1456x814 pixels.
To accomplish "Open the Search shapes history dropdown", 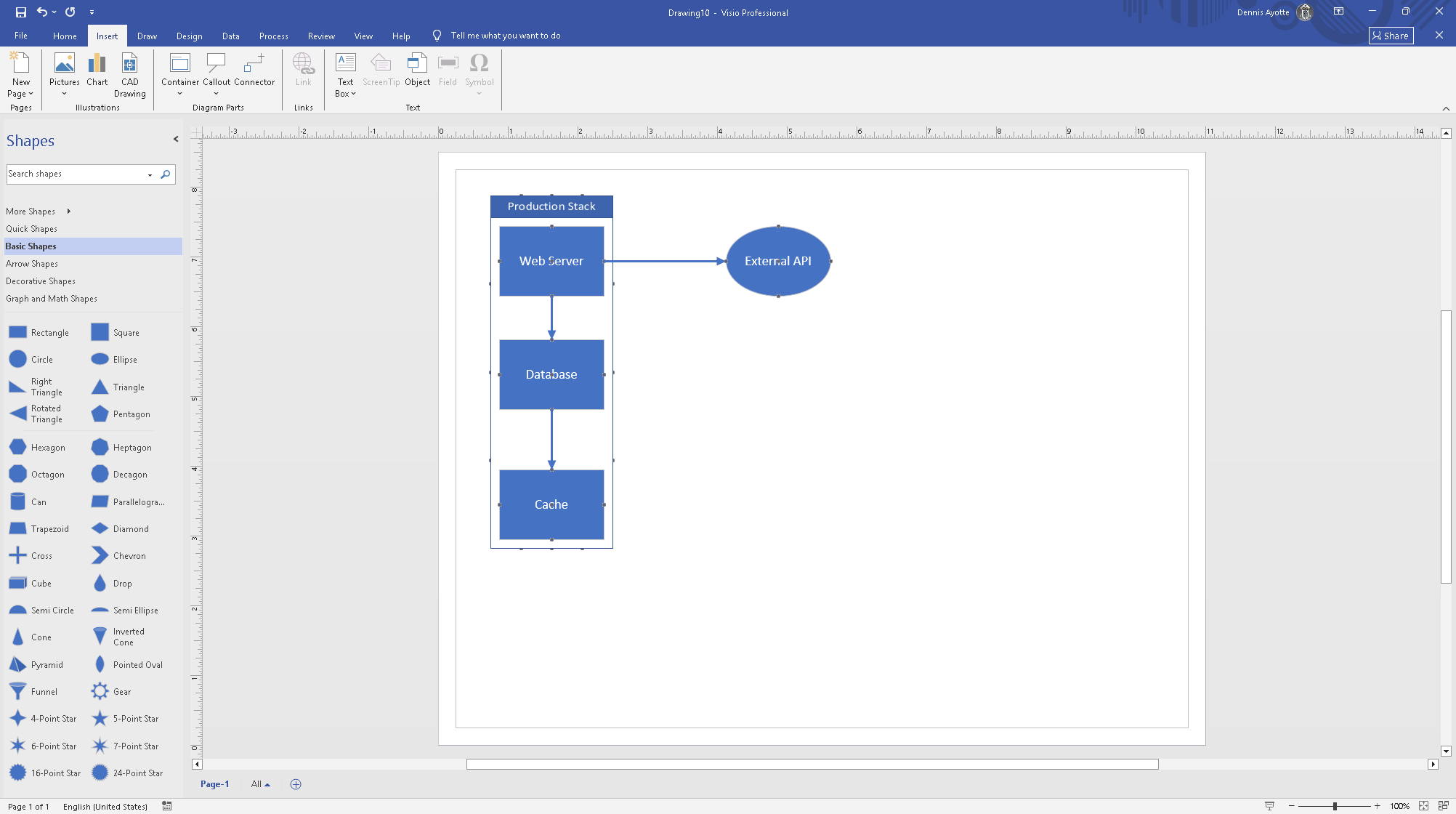I will coord(150,174).
